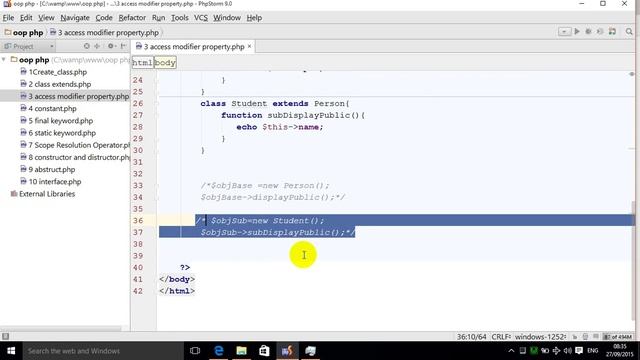Click the Project panel horizontal scrollbar
640x360 pixels.
[x=60, y=329]
